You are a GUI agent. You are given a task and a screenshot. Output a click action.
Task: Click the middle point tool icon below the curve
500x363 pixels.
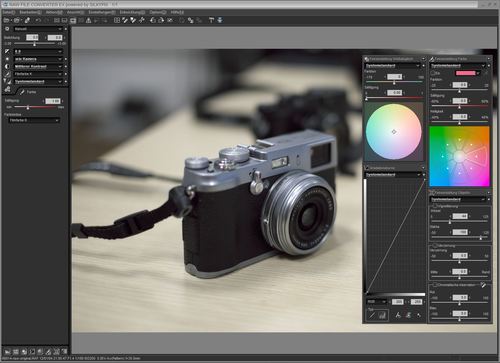pos(409,315)
